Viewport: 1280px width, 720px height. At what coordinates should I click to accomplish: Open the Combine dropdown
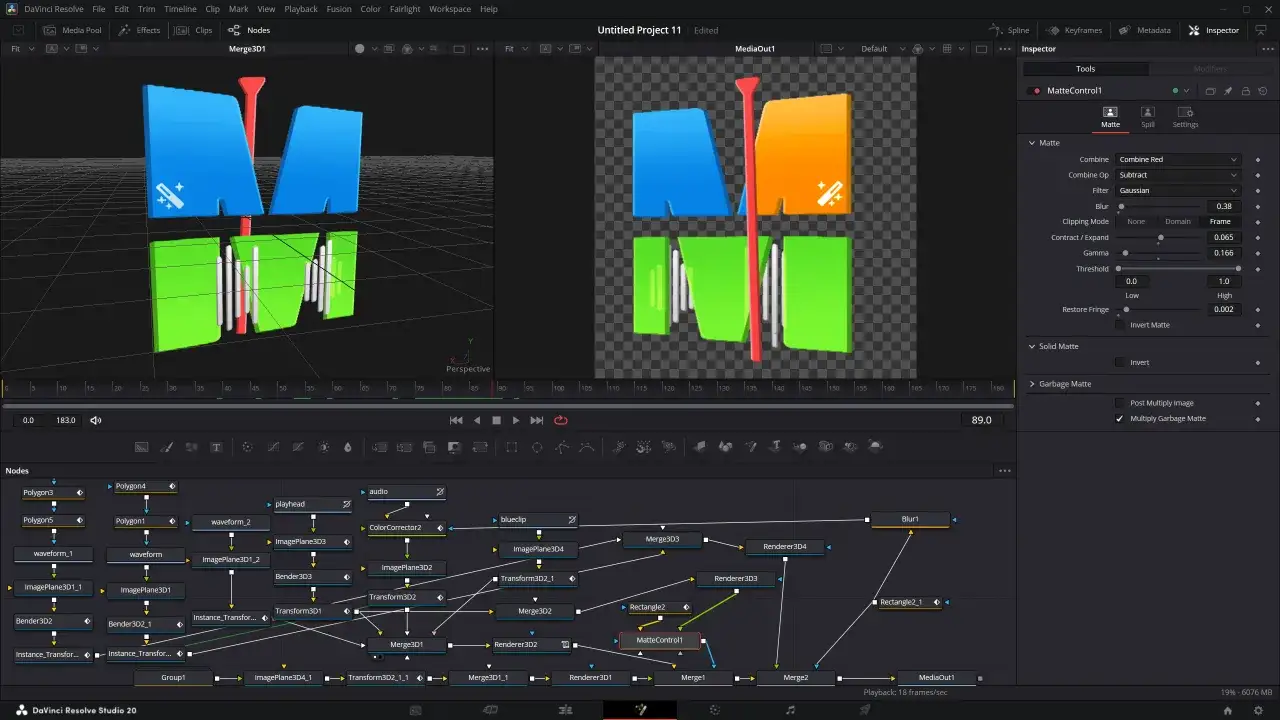click(x=1178, y=160)
